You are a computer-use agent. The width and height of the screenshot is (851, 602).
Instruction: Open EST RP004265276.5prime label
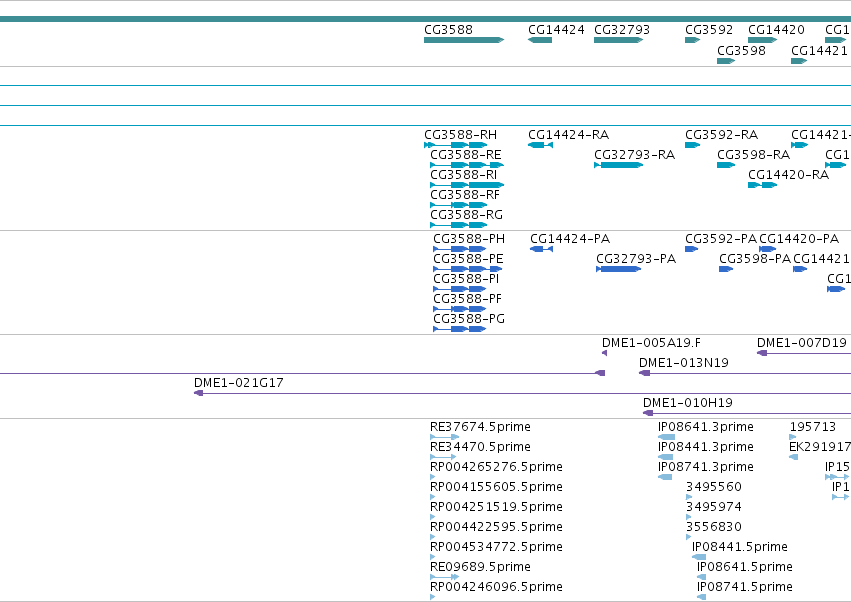(x=496, y=467)
